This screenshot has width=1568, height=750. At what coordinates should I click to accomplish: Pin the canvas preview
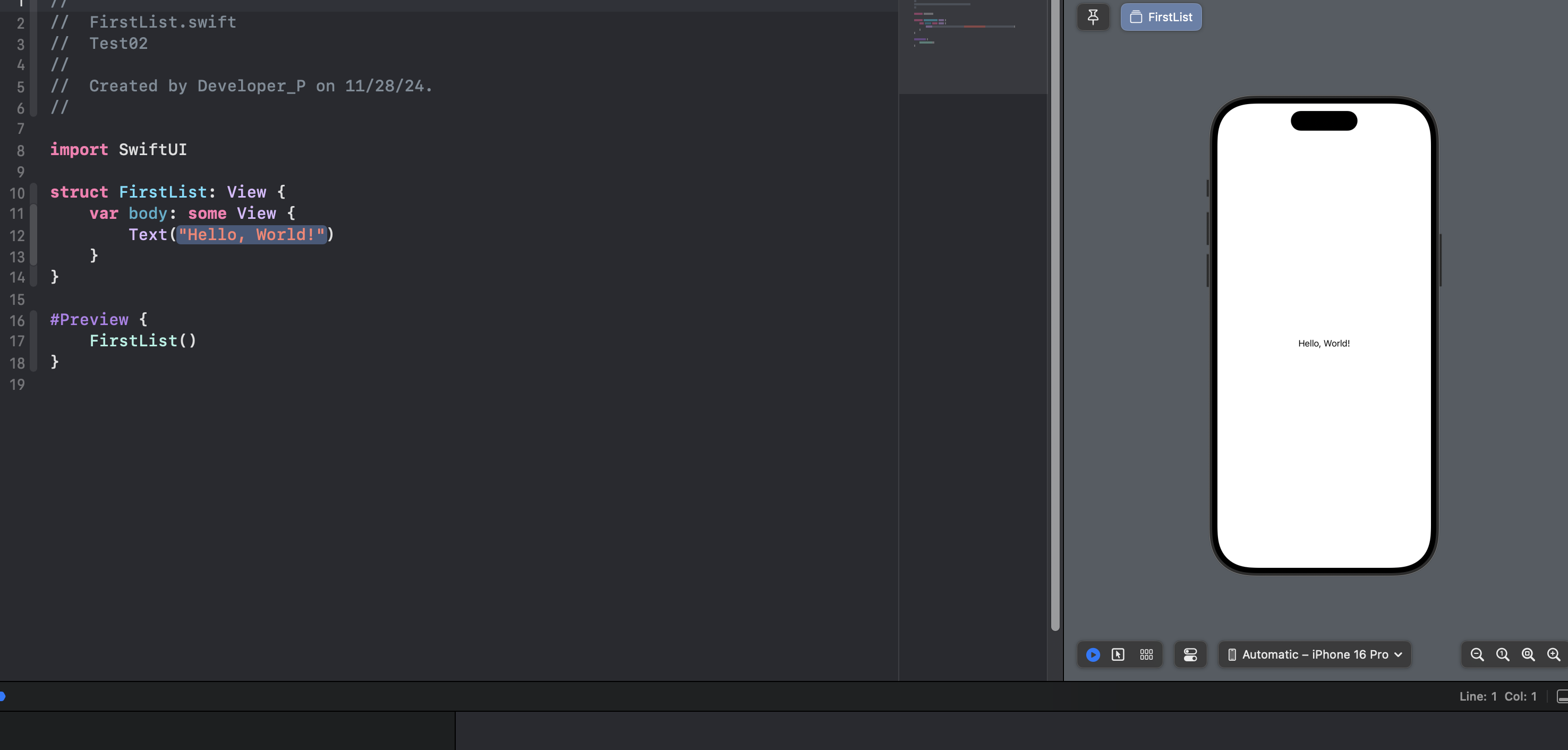1093,17
